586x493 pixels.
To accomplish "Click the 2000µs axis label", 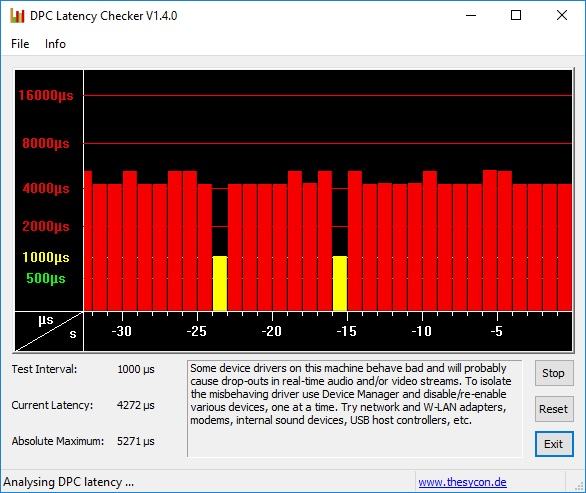I will pos(46,227).
